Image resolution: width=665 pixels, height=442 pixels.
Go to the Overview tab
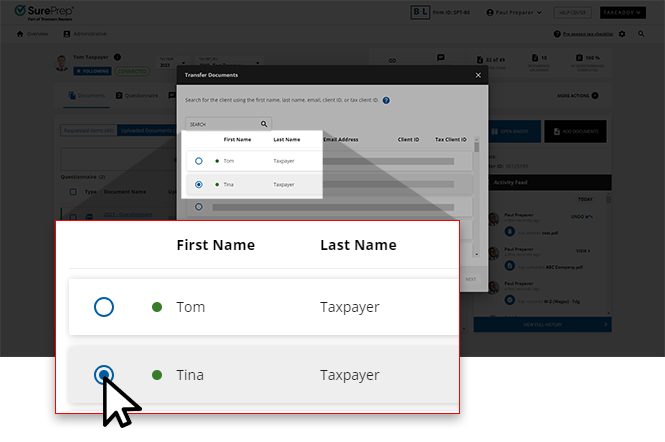coord(32,34)
